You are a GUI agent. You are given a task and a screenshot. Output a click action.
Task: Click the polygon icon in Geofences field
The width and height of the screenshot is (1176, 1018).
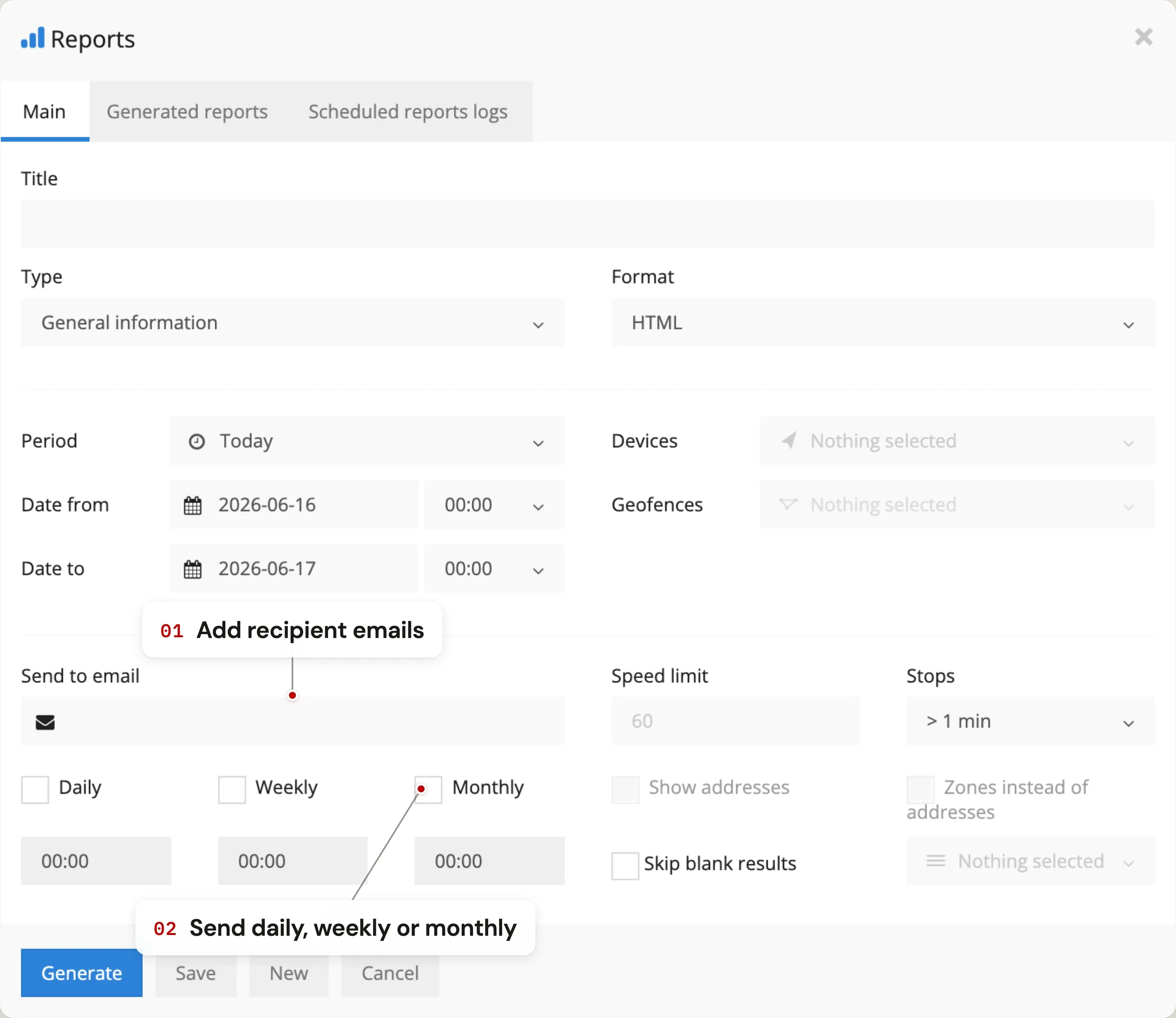(788, 504)
